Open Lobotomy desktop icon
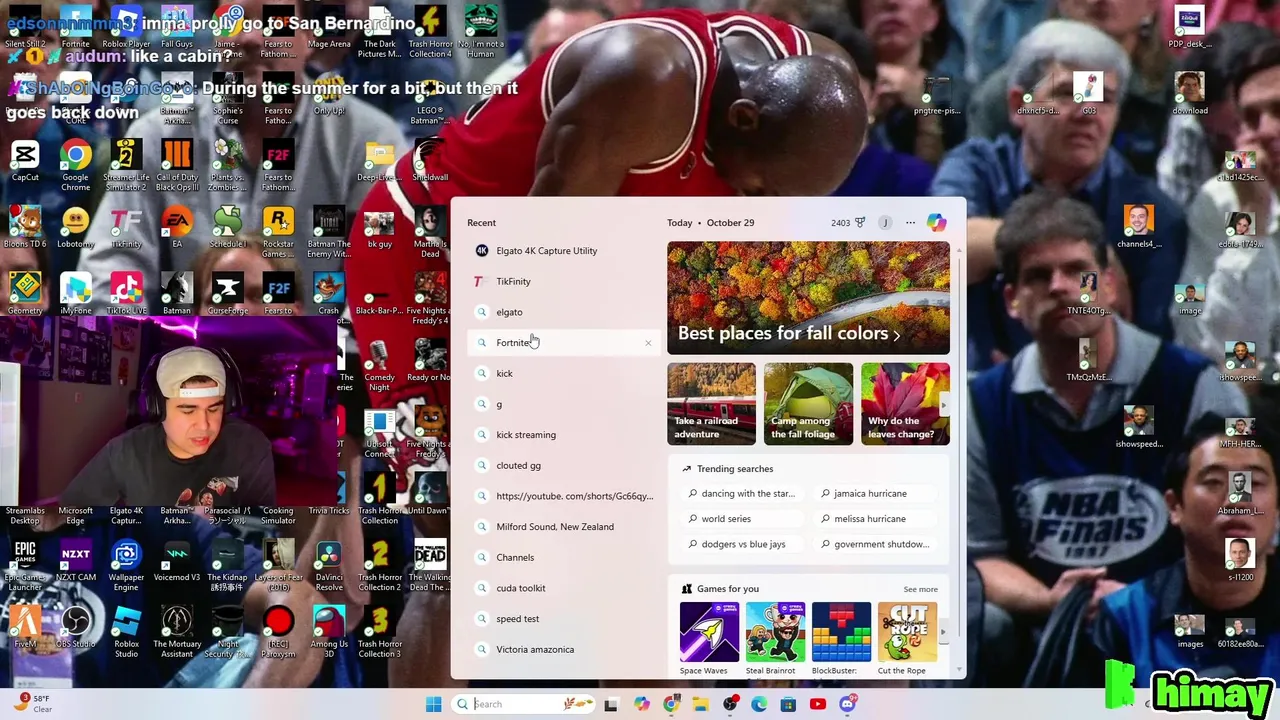Viewport: 1280px width, 720px height. click(x=75, y=227)
